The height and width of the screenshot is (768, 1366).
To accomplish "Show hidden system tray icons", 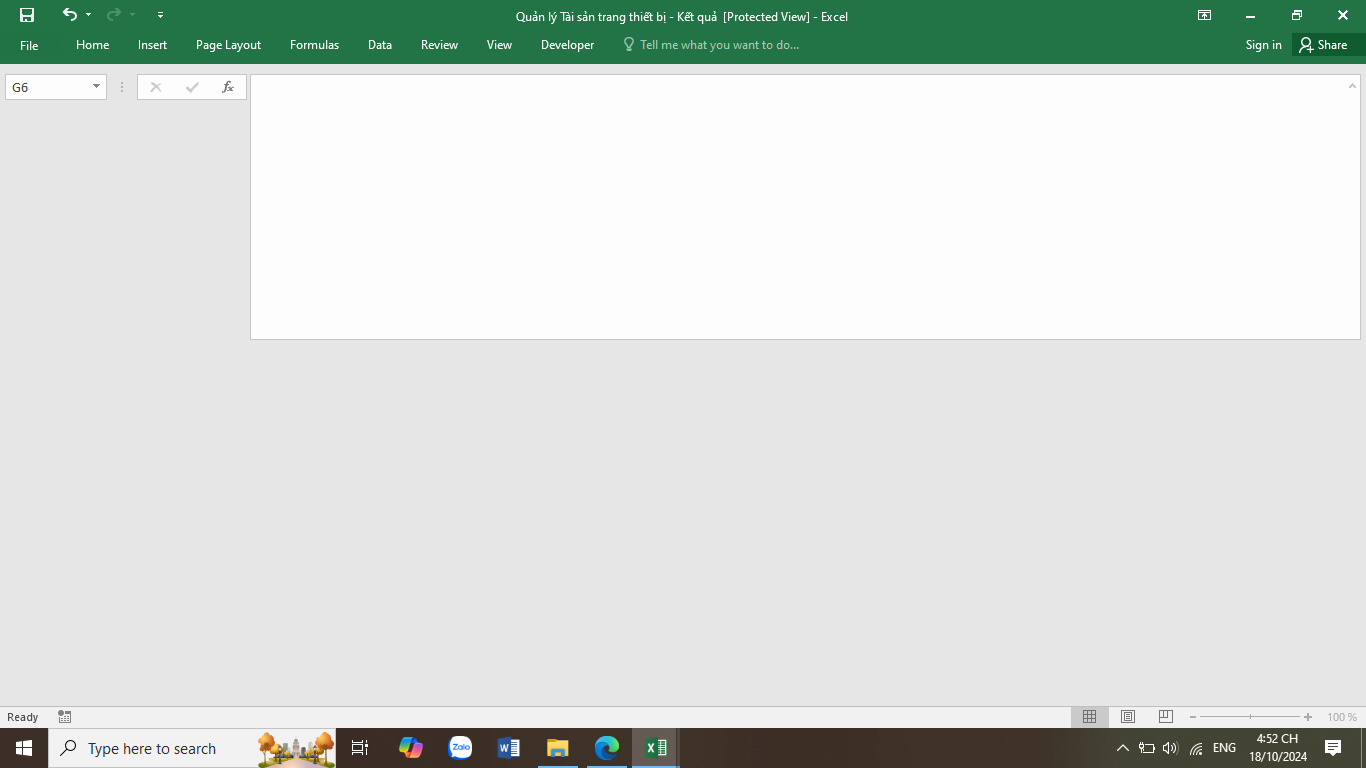I will pyautogui.click(x=1122, y=748).
